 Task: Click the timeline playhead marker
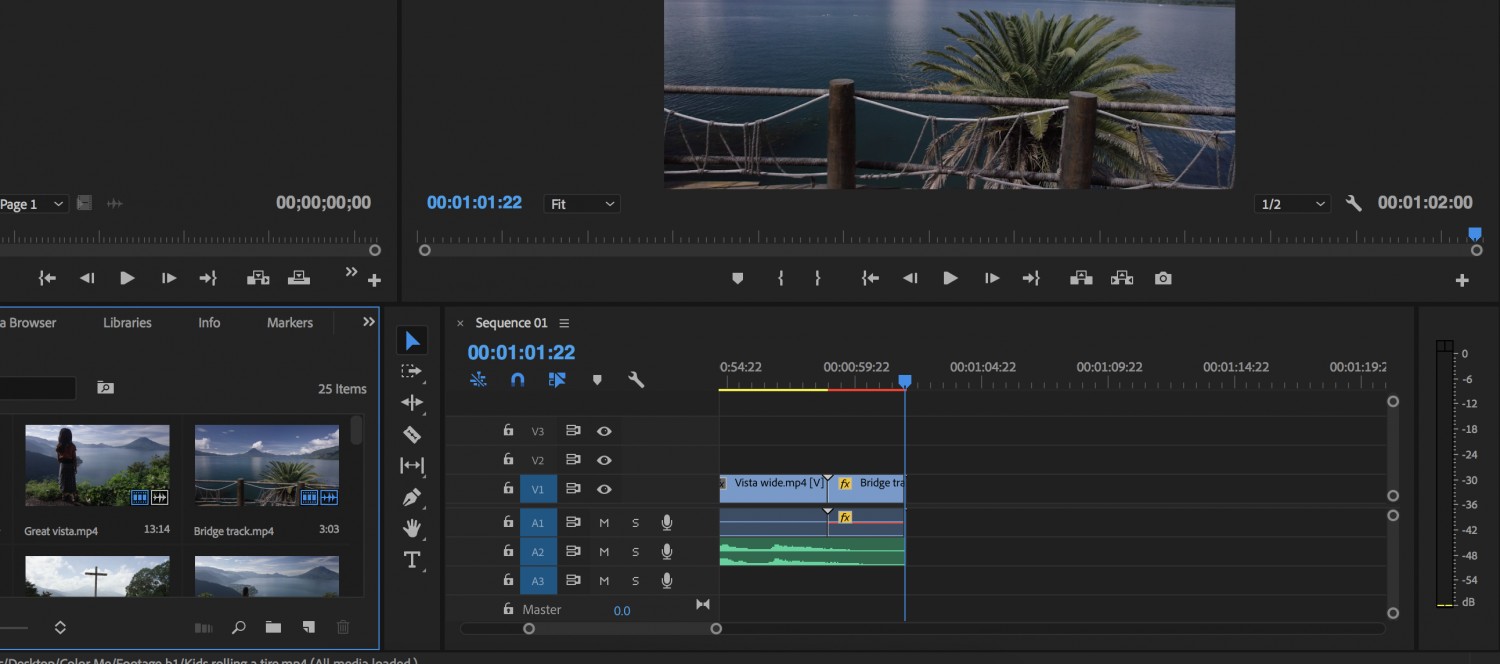905,381
